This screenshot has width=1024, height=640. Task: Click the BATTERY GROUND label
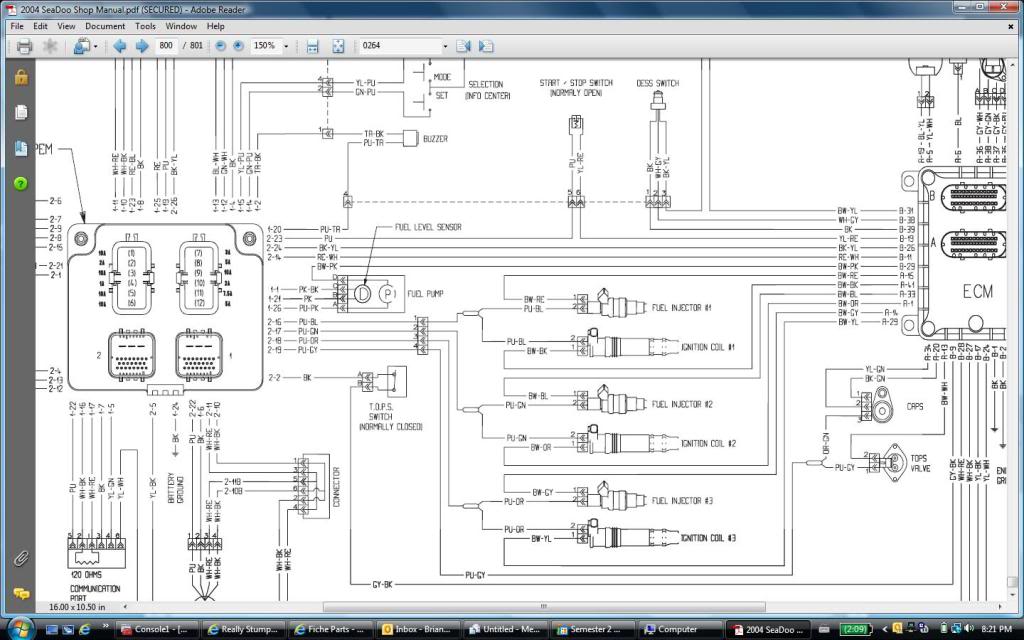(176, 488)
